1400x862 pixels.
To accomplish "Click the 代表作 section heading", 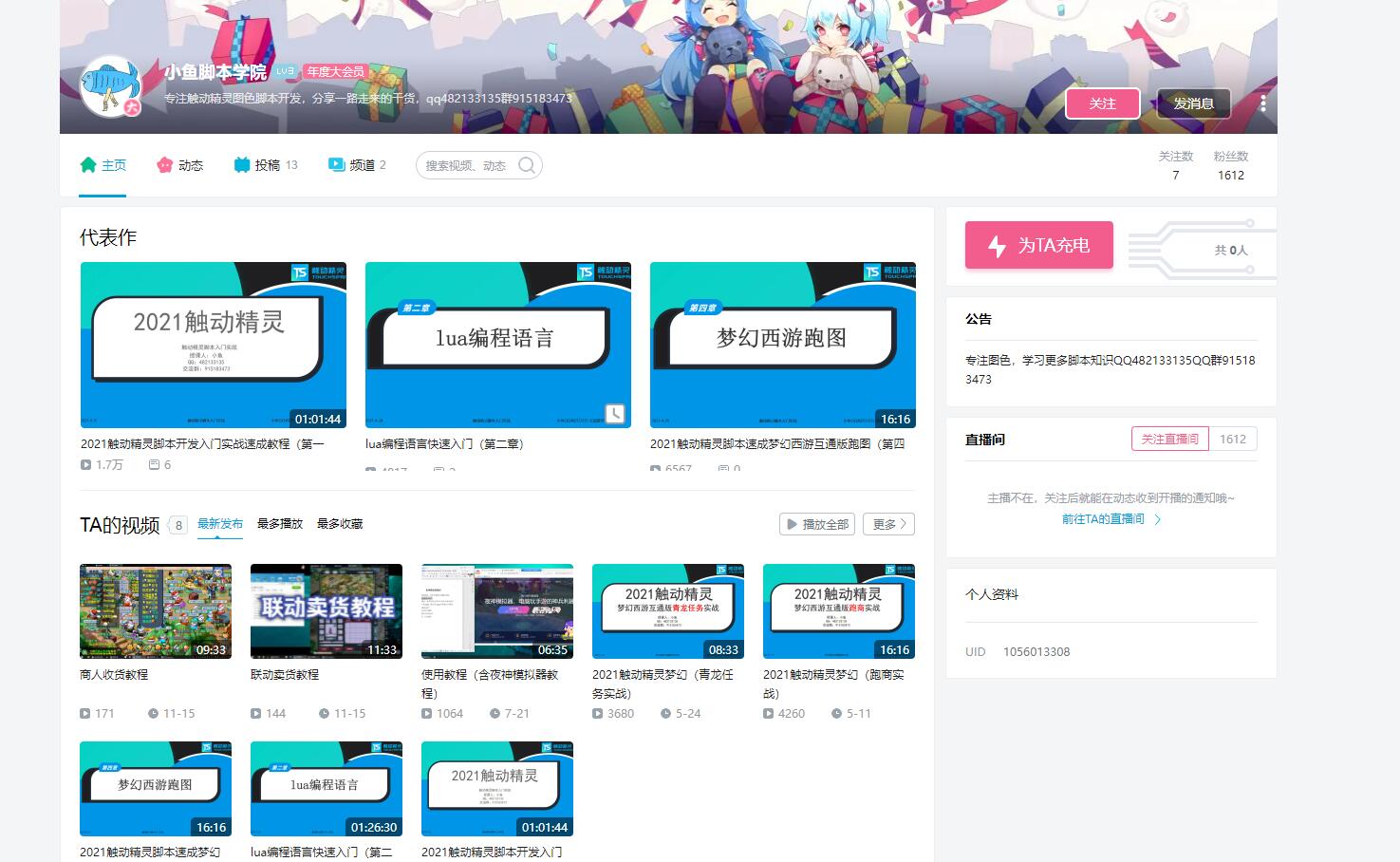I will (108, 237).
